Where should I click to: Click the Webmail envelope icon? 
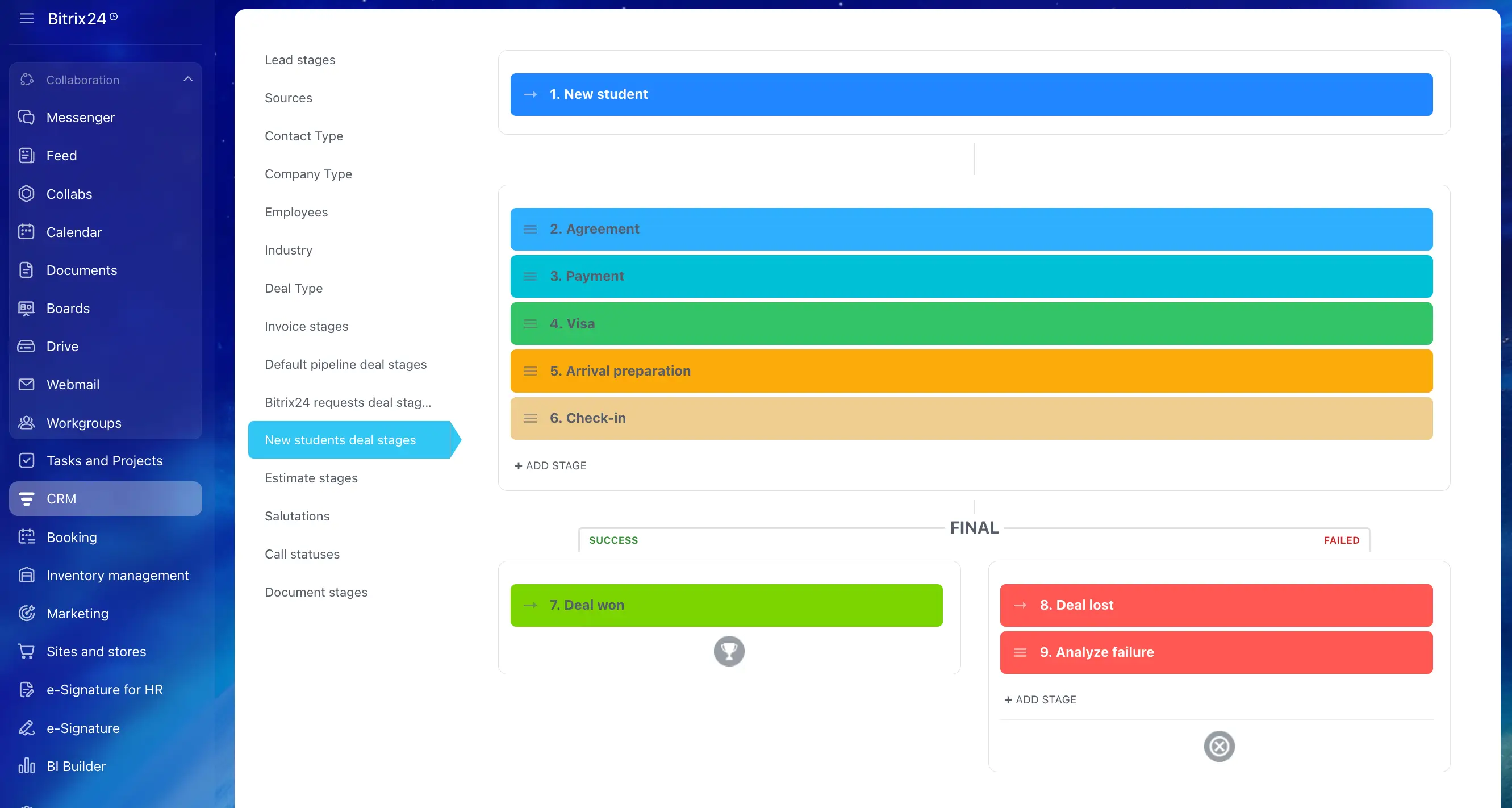pyautogui.click(x=27, y=385)
